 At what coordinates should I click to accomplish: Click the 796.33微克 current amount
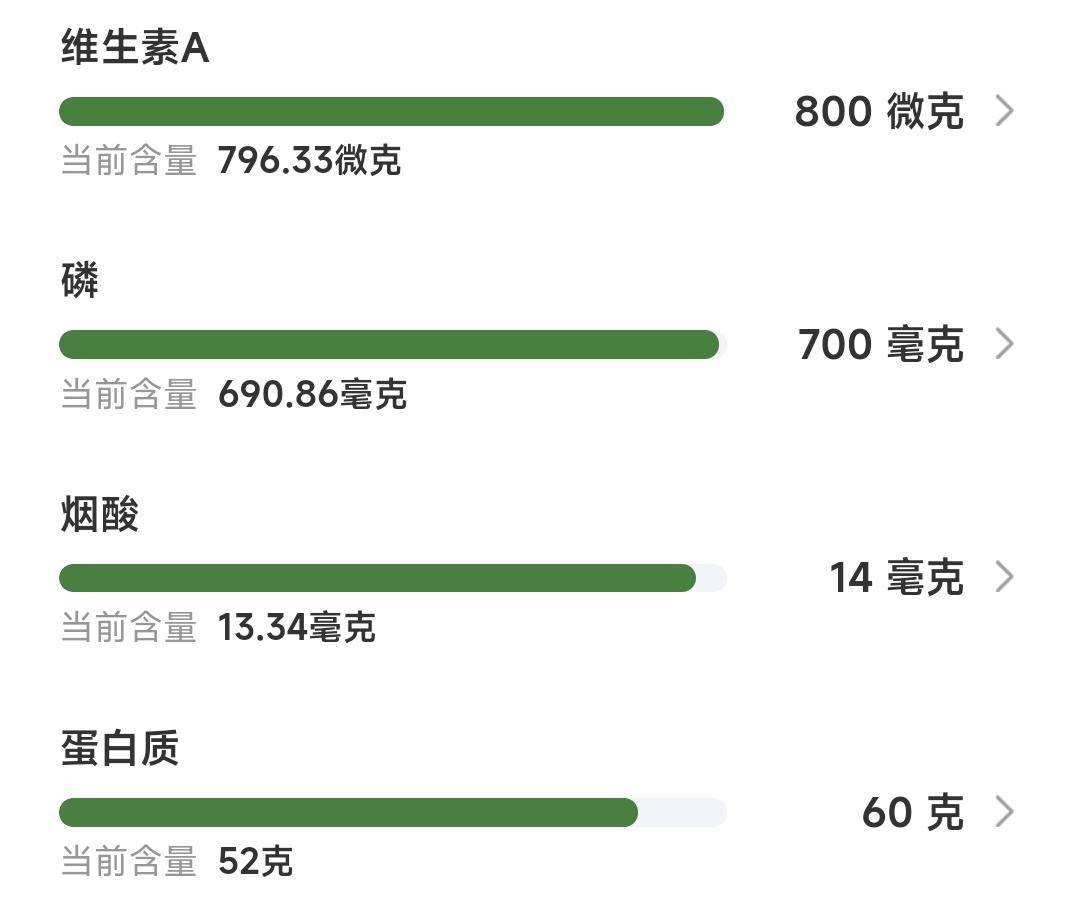coord(309,160)
